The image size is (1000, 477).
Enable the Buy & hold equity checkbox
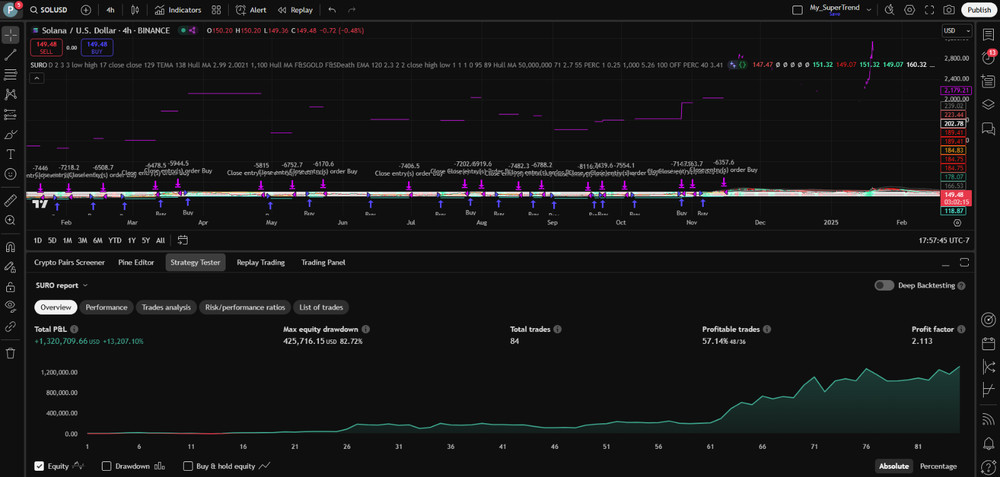pyautogui.click(x=188, y=466)
